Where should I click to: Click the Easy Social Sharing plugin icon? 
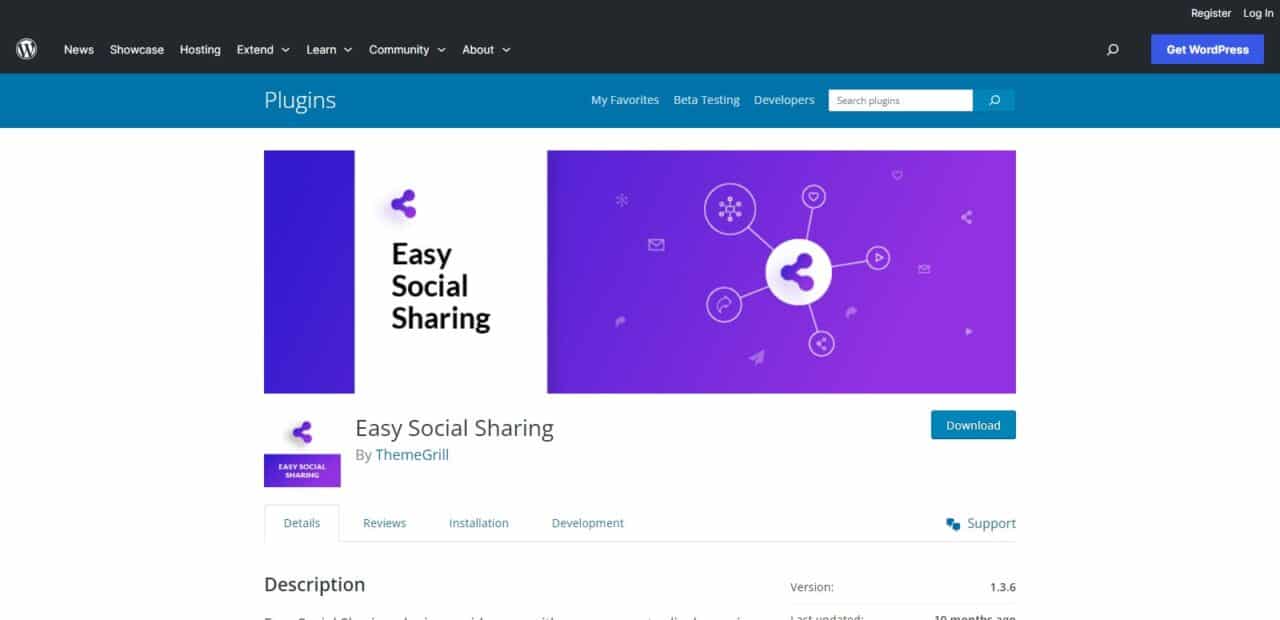(302, 449)
